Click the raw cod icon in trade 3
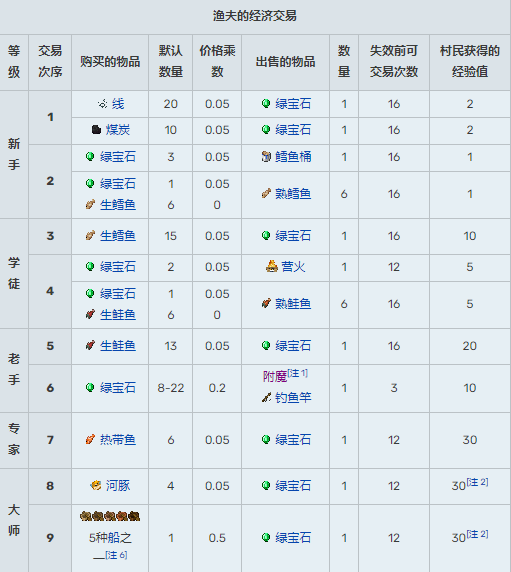The height and width of the screenshot is (572, 511). [x=90, y=236]
